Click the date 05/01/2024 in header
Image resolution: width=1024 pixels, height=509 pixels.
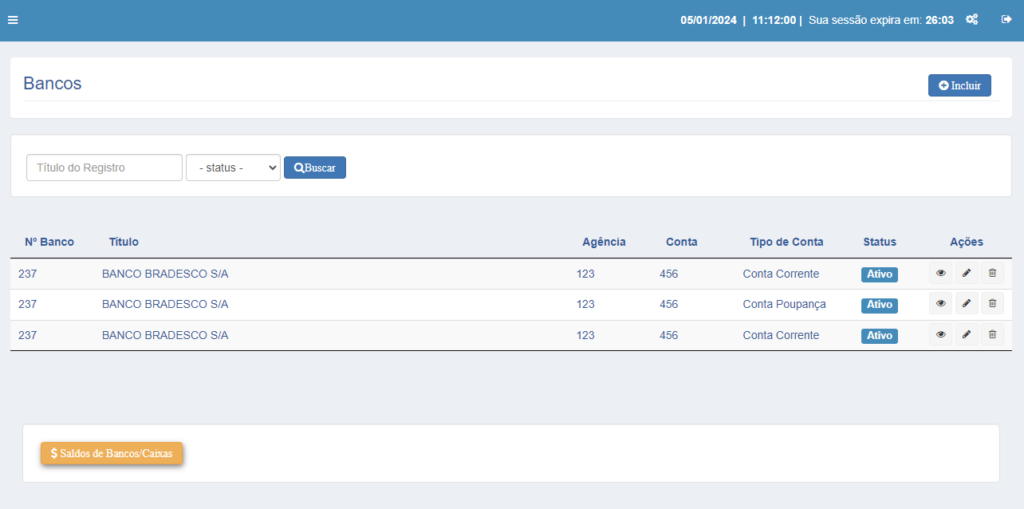pos(709,20)
